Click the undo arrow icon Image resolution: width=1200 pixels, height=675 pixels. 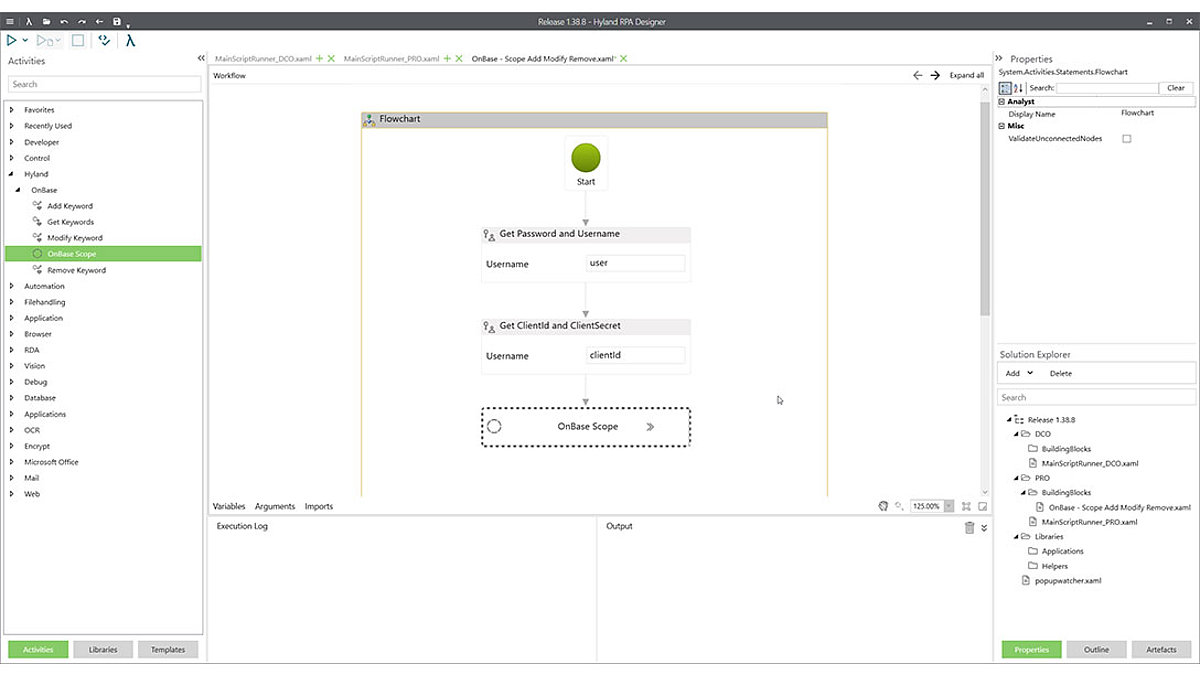coord(64,21)
